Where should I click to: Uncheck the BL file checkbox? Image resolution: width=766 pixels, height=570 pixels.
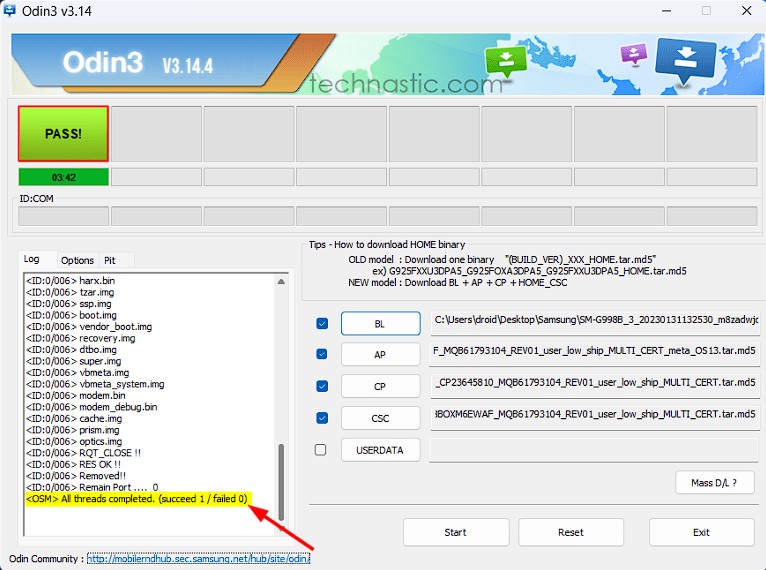[322, 323]
